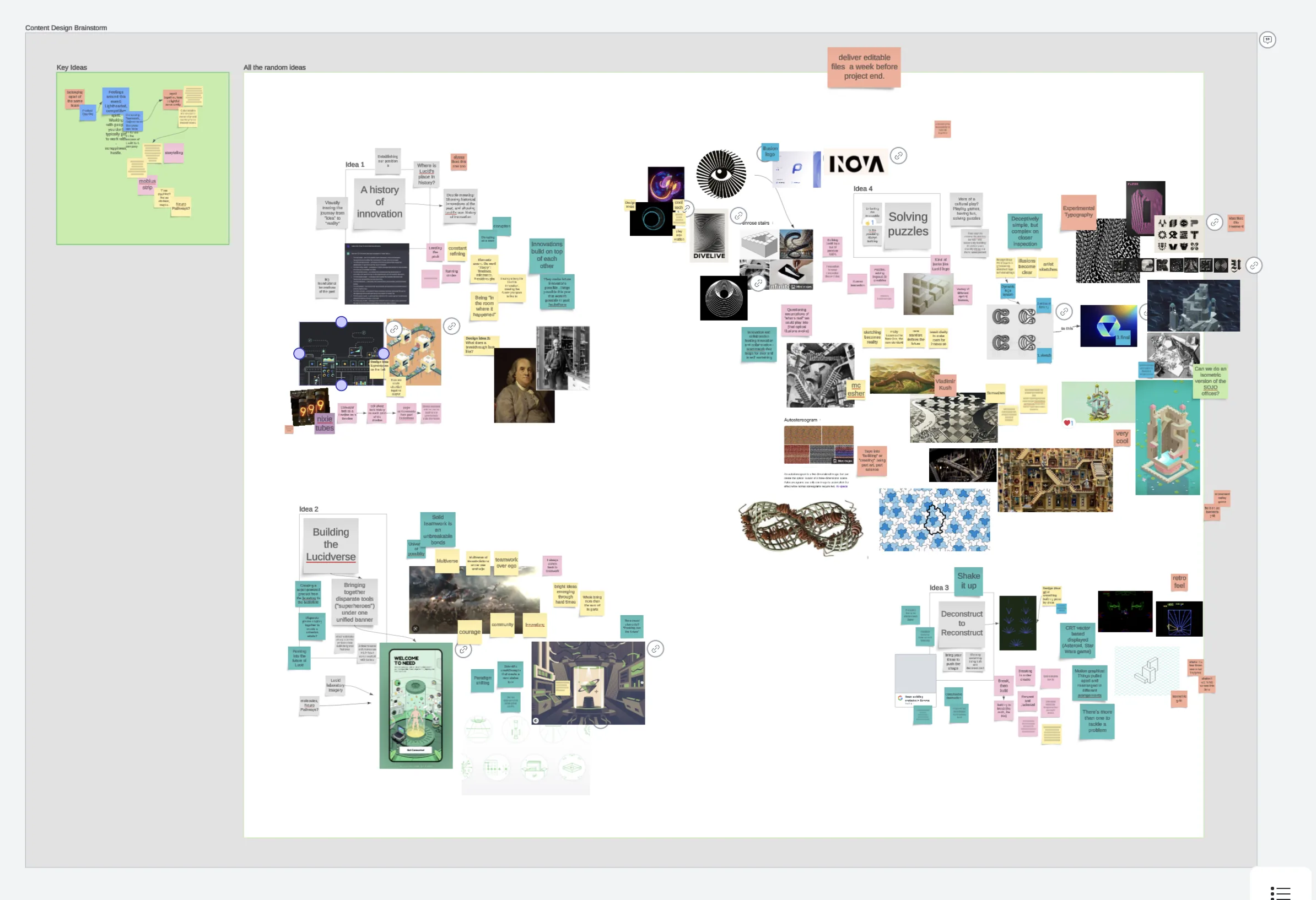Image resolution: width=1316 pixels, height=900 pixels.
Task: Select the black sunburst eye image
Action: pos(721,174)
